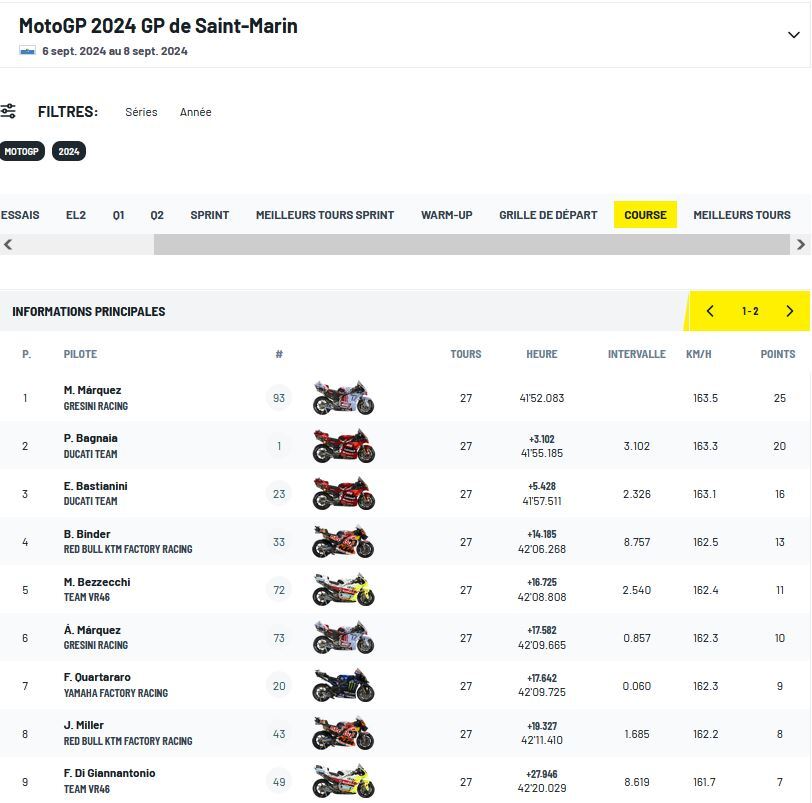Click the horizontal tabs scrollbar thumb
This screenshot has height=803, width=812.
[x=472, y=244]
